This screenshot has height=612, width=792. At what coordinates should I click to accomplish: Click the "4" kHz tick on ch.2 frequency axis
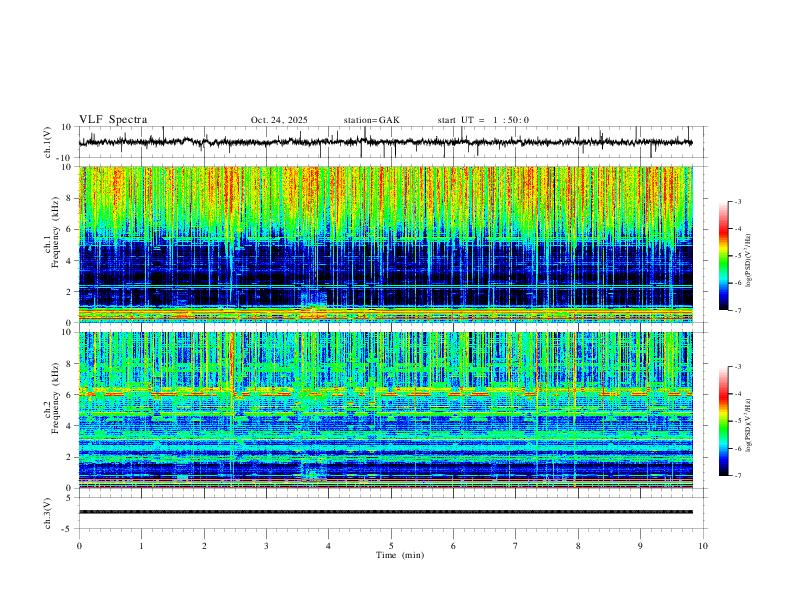pyautogui.click(x=69, y=426)
